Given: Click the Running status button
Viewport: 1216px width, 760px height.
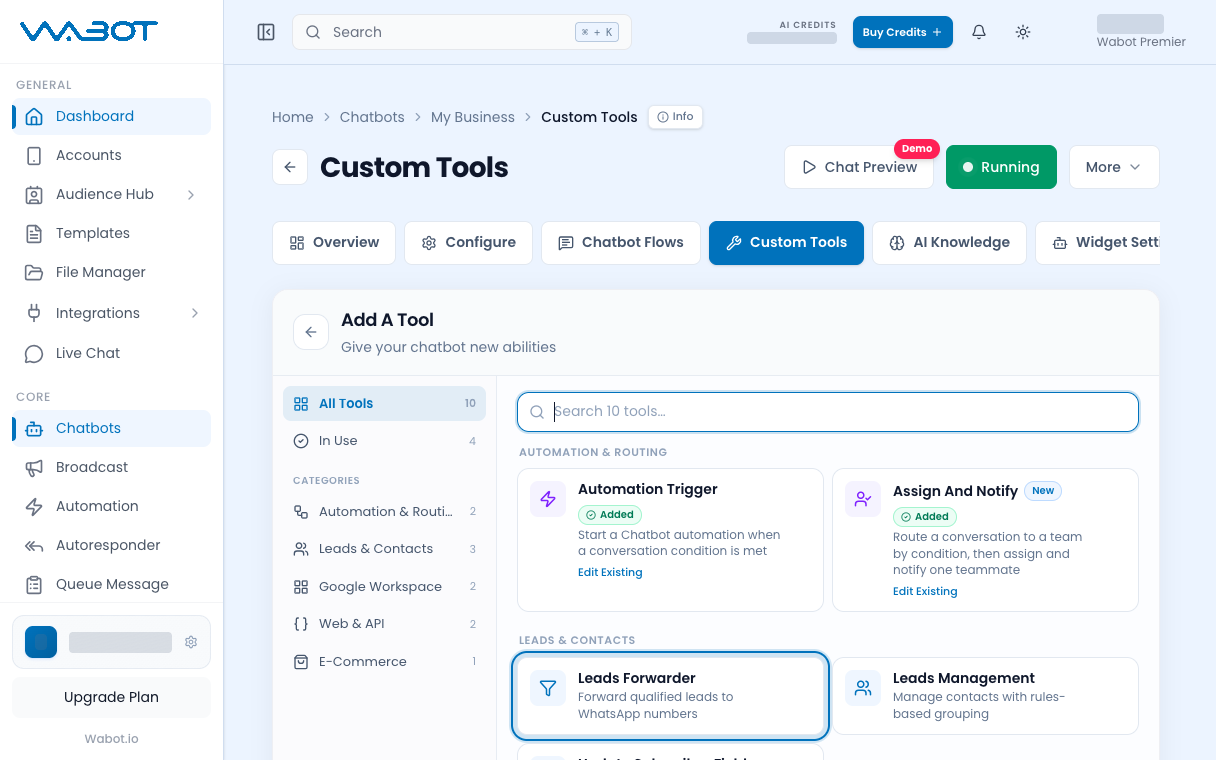Looking at the screenshot, I should point(1001,167).
